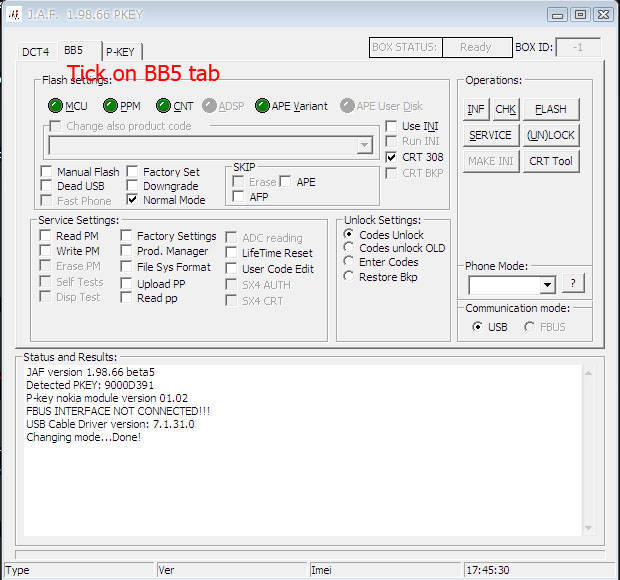Image resolution: width=620 pixels, height=580 pixels.
Task: Click the disabled MAKE INI button
Action: 490,161
